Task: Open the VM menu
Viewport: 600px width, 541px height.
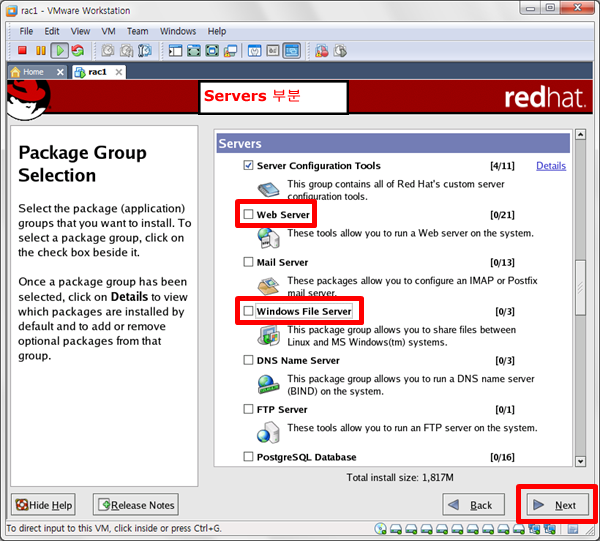Action: [x=108, y=31]
